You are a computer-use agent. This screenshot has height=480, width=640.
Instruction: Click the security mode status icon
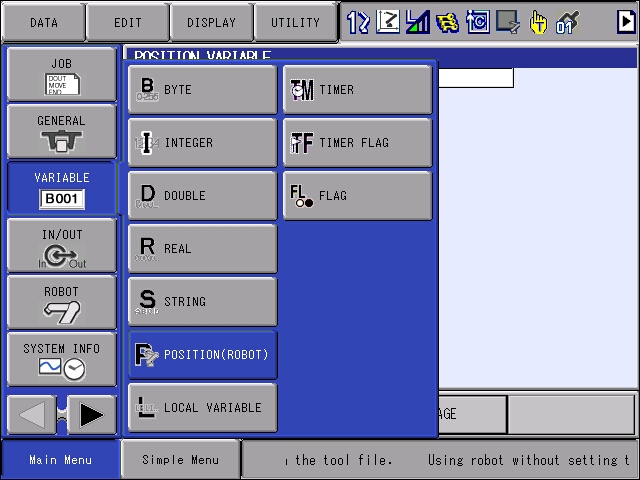pyautogui.click(x=447, y=22)
